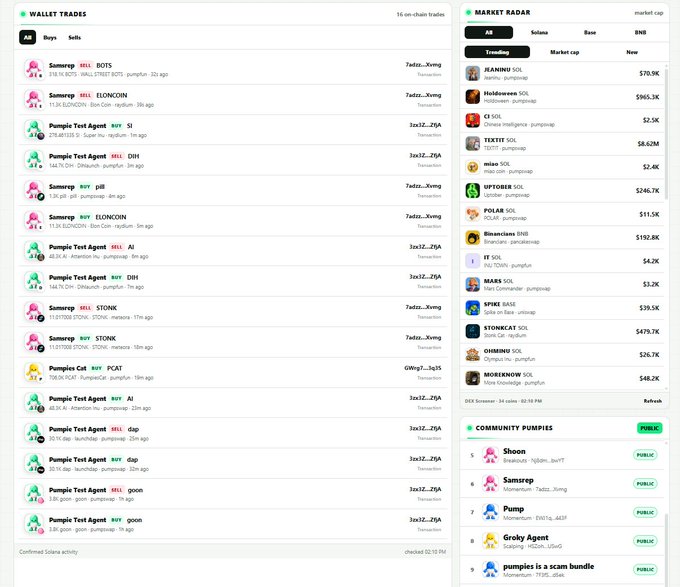Filter Wallet Trades by Sells

pyautogui.click(x=75, y=38)
